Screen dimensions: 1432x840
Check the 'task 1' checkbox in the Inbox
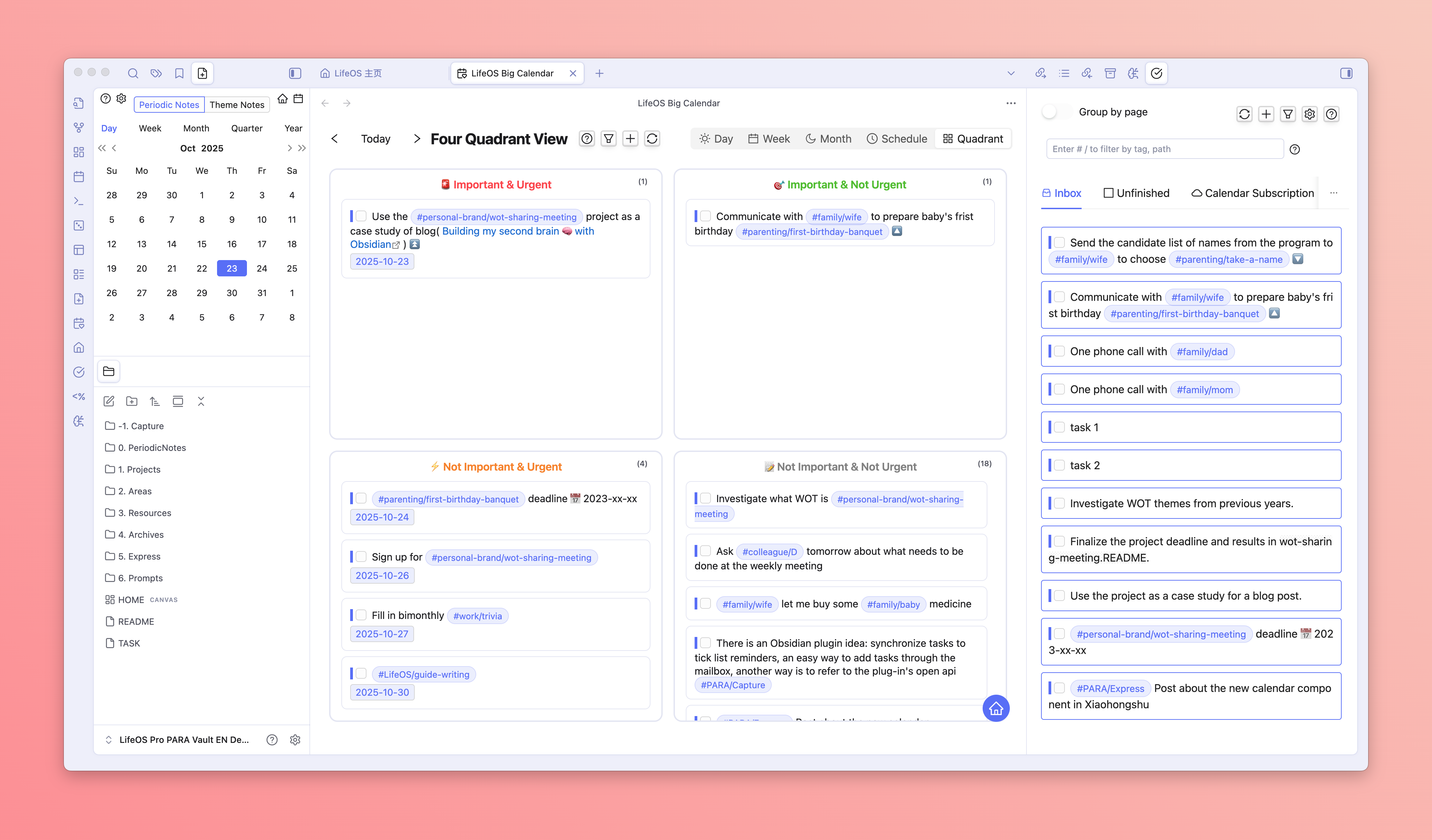click(x=1059, y=427)
